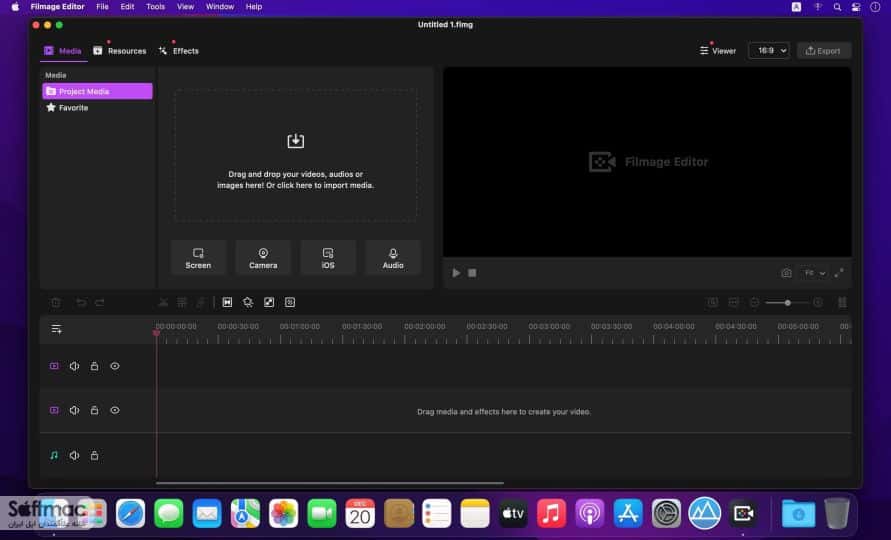Open the View menu

(185, 7)
